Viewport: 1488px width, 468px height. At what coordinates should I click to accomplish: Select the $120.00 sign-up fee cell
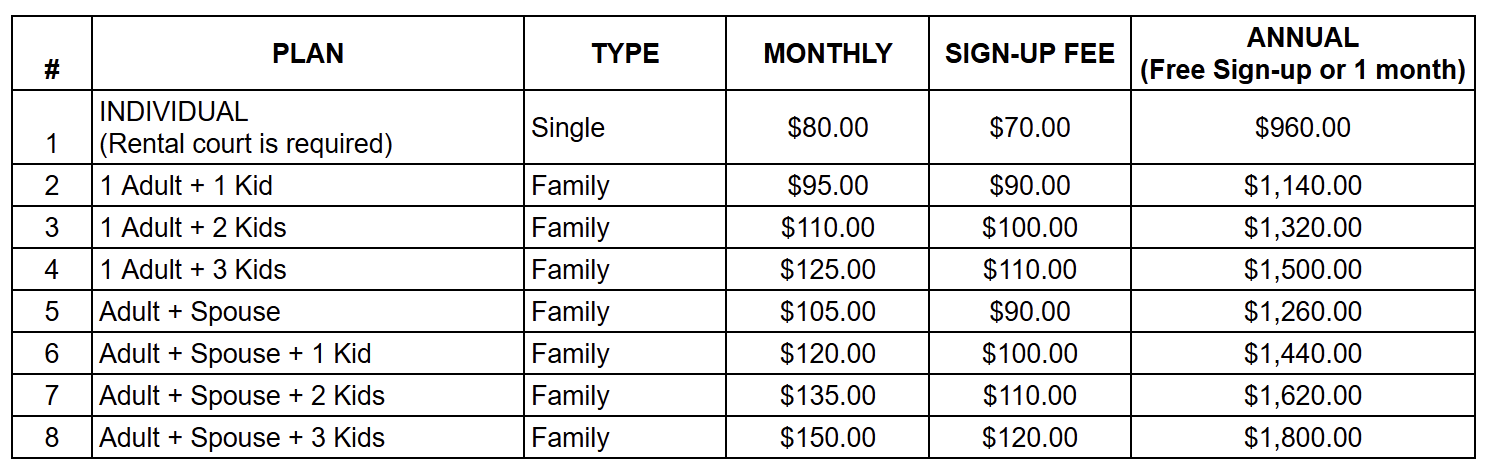[1029, 438]
